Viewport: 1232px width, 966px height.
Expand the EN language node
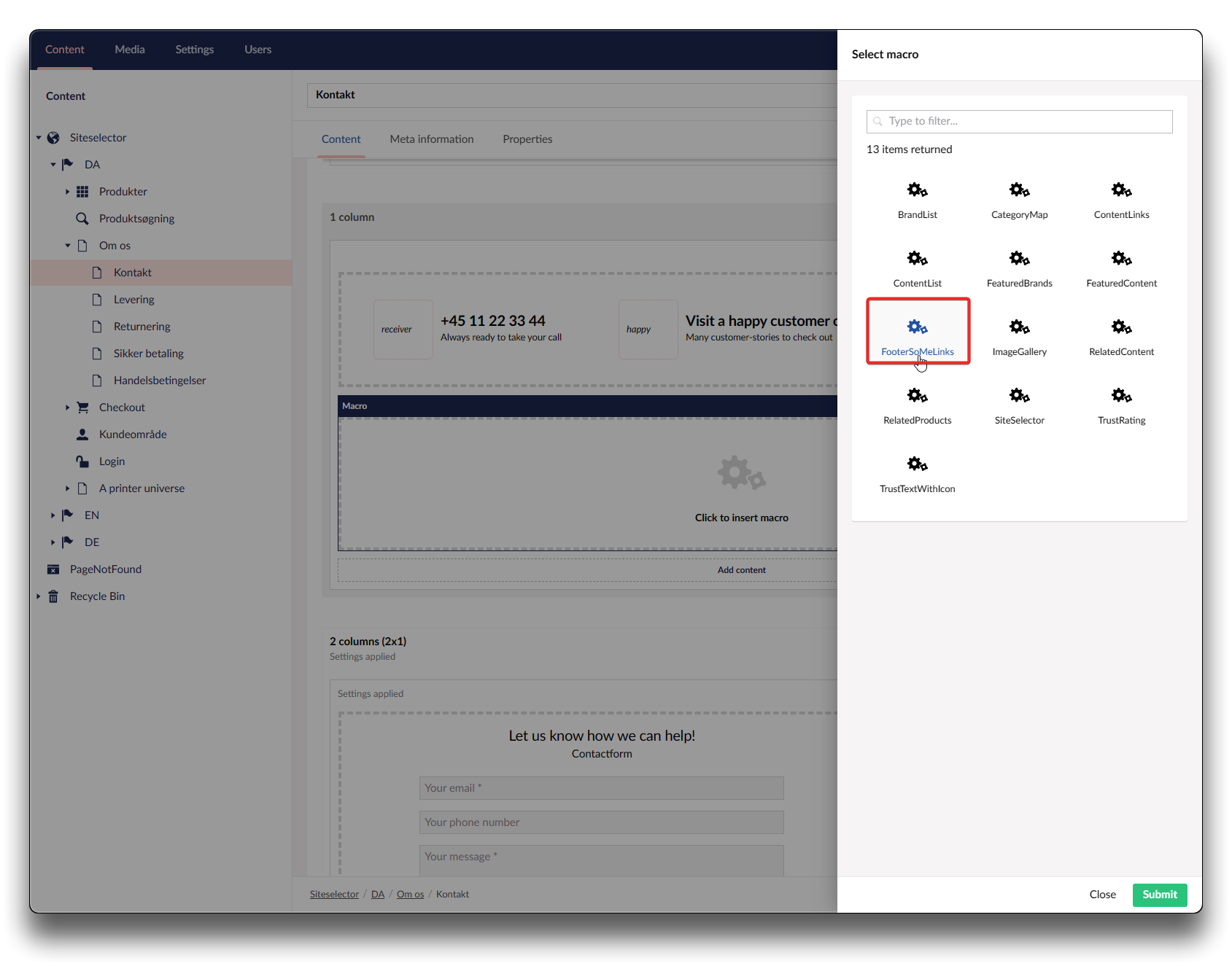coord(53,515)
